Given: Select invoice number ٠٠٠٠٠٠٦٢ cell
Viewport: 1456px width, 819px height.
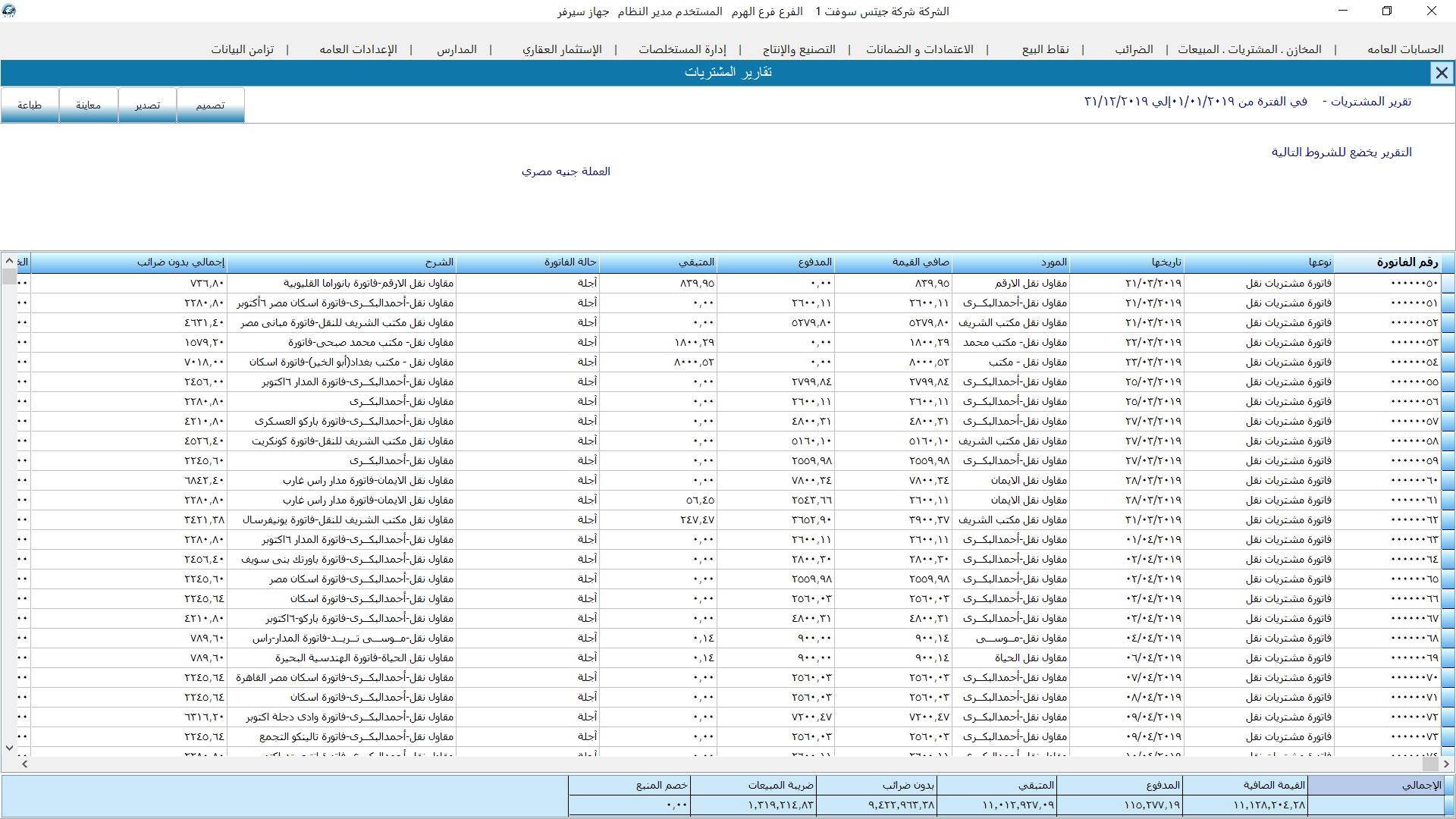Looking at the screenshot, I should click(x=1388, y=519).
